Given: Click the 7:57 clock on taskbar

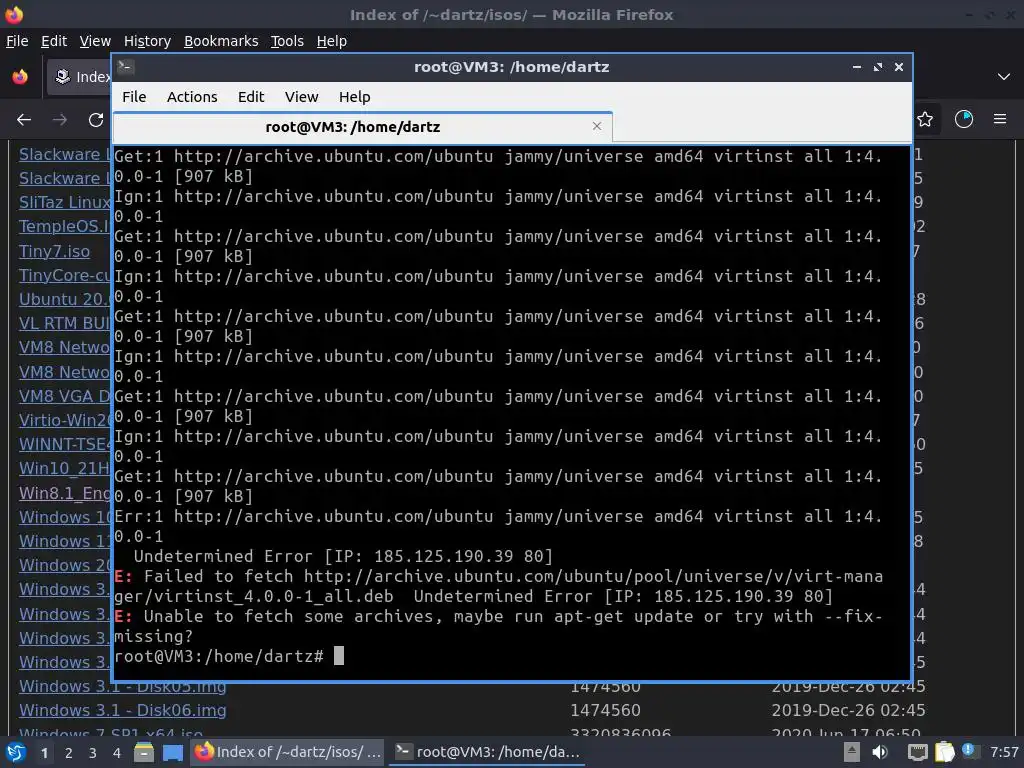Looking at the screenshot, I should pyautogui.click(x=1004, y=752).
